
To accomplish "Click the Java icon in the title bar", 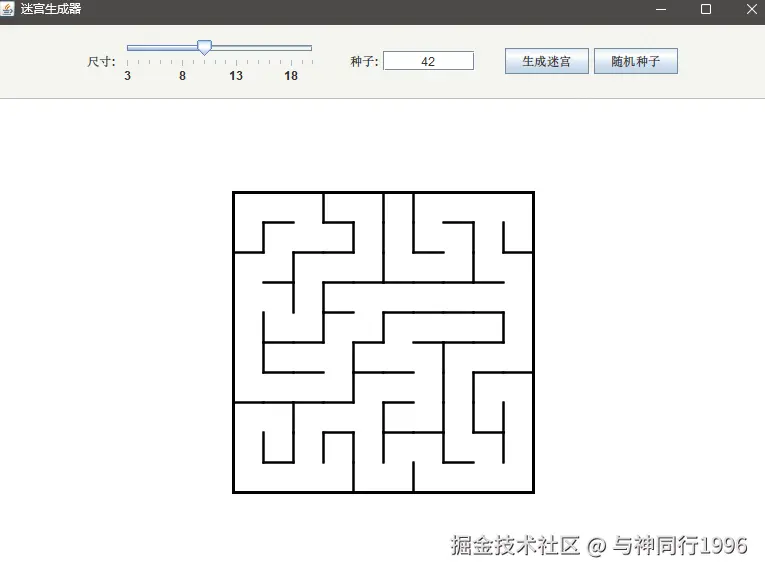I will [x=8, y=9].
